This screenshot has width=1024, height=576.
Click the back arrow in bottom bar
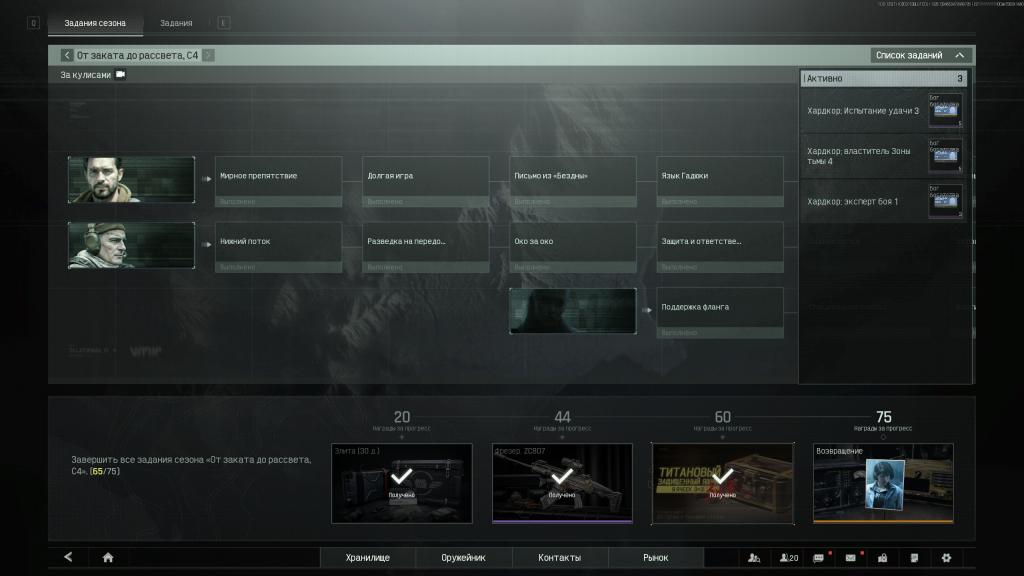point(68,557)
